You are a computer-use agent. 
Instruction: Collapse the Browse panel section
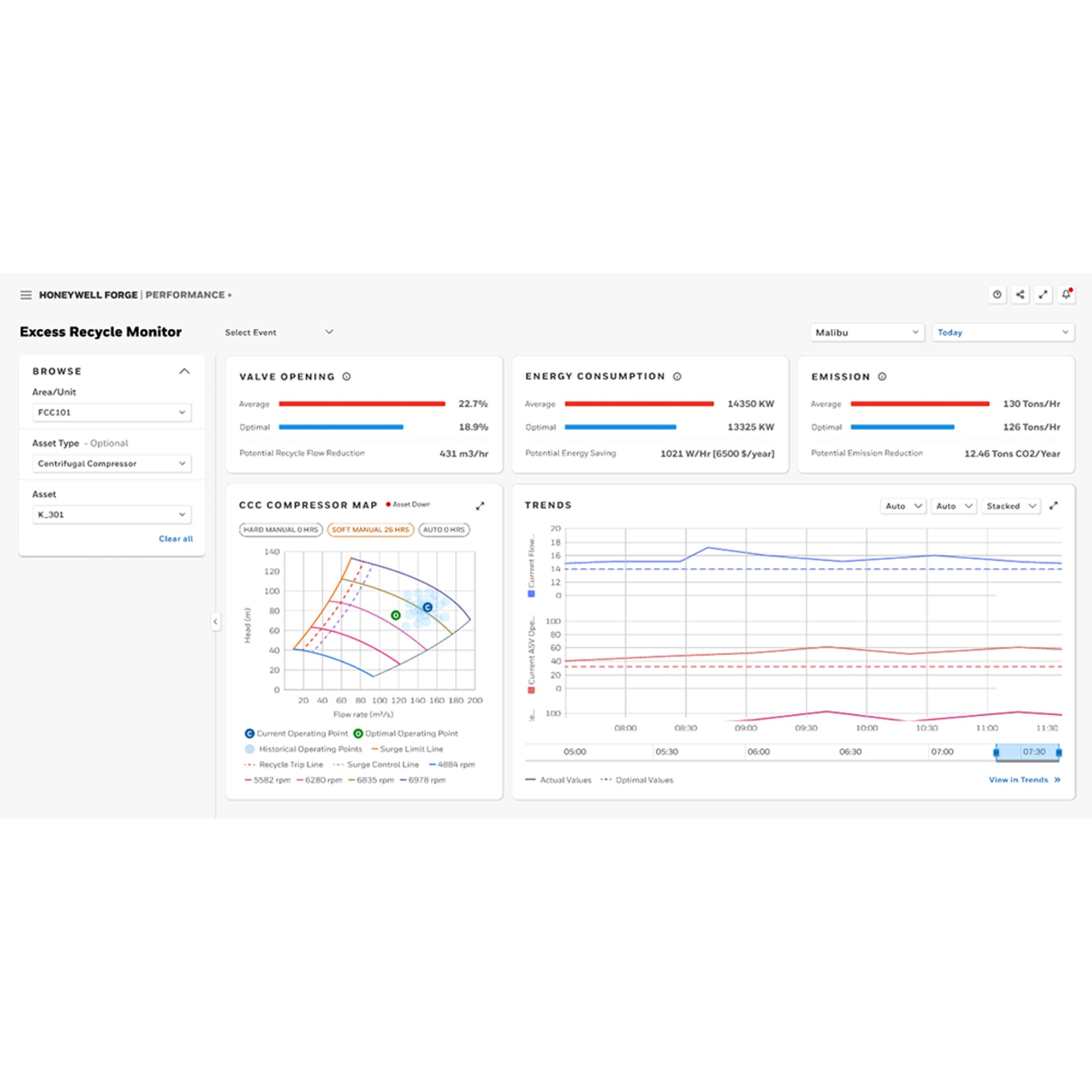pyautogui.click(x=184, y=371)
